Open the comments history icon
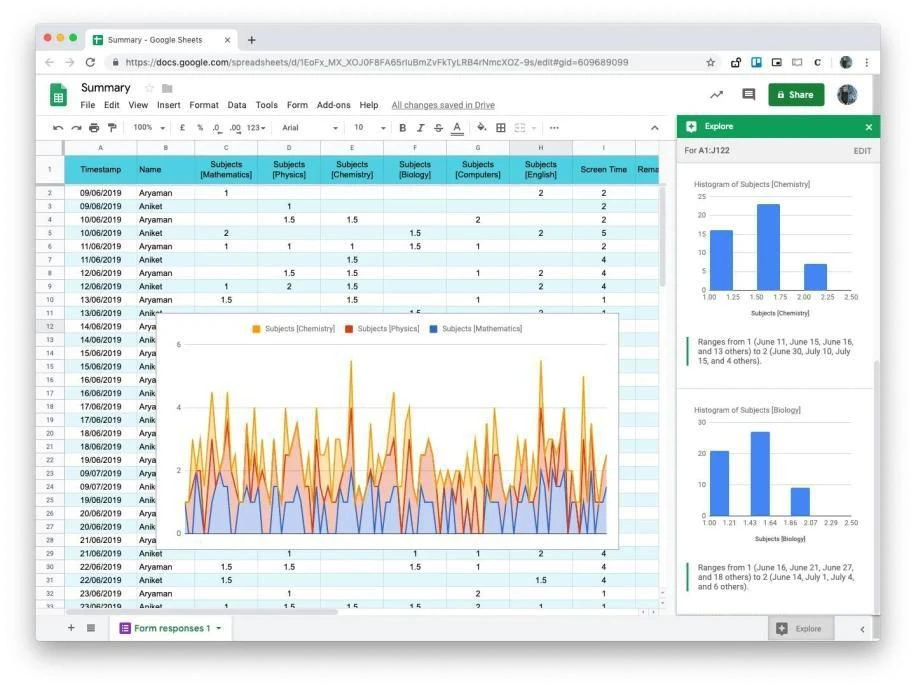This screenshot has width=916, height=688. (x=748, y=94)
